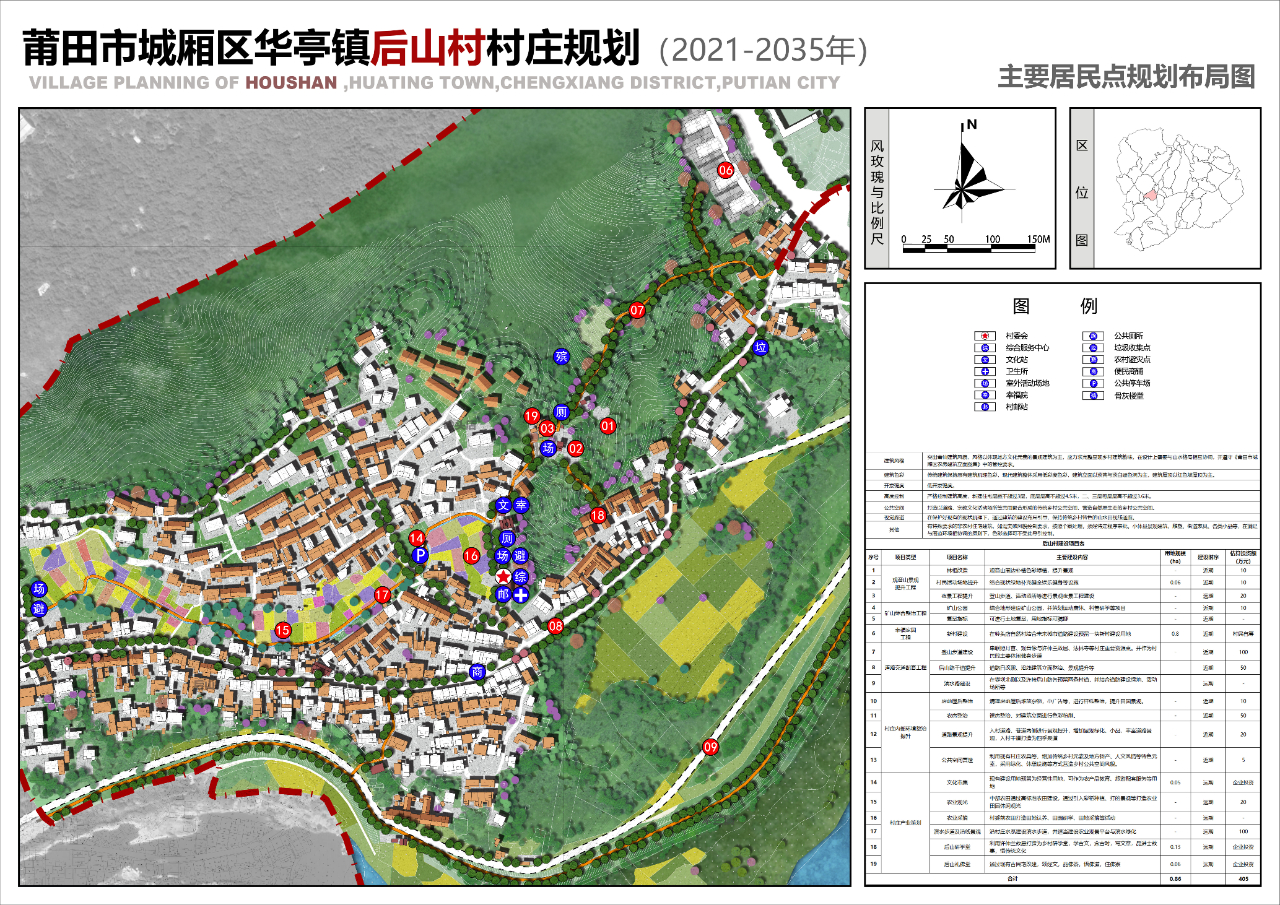This screenshot has width=1280, height=905.
Task: Click legend label 综合服务中心
Action: click(1028, 348)
